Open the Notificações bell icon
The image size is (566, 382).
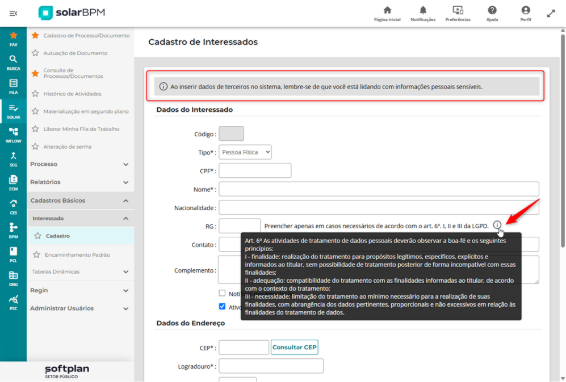pos(423,13)
